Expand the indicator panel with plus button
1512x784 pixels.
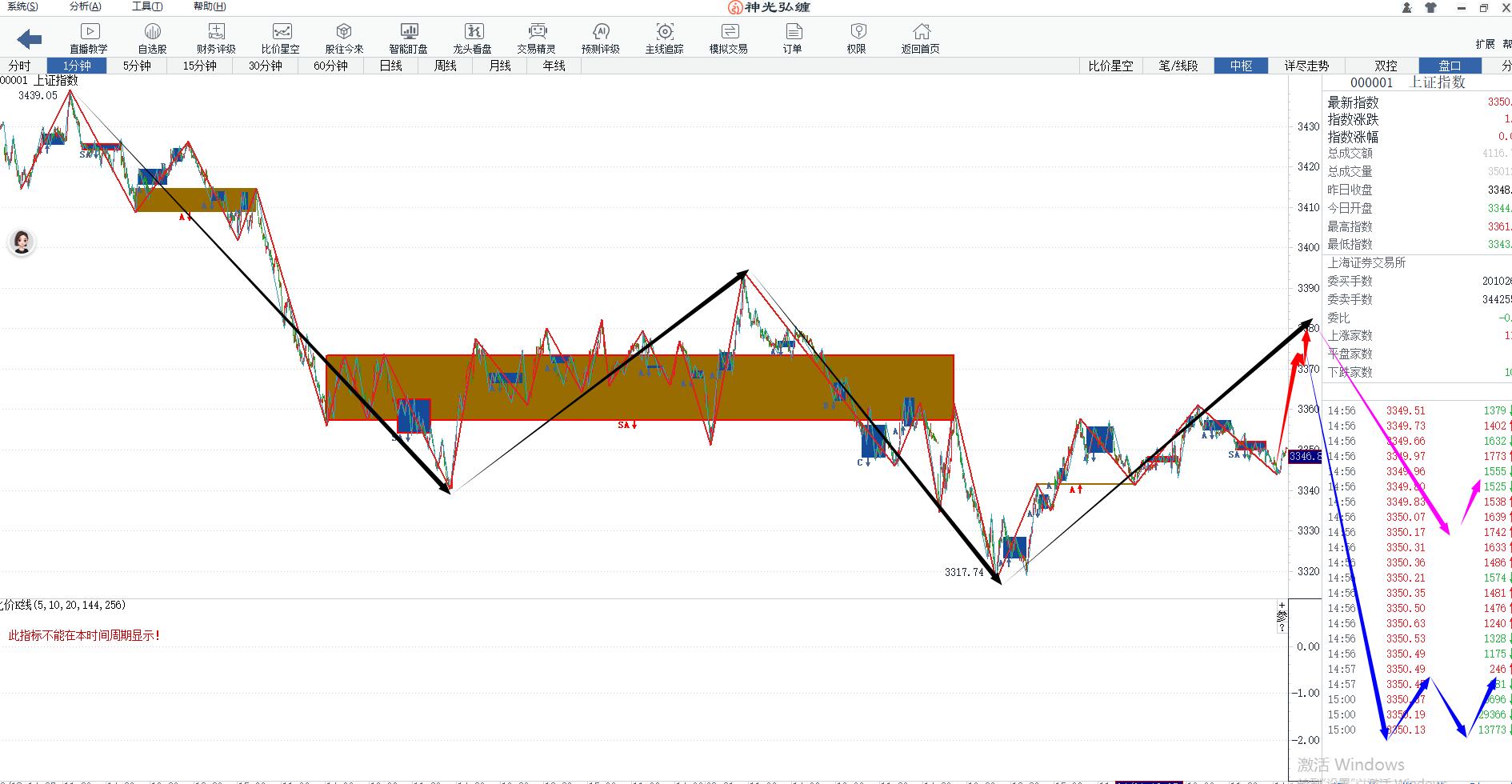tap(1282, 606)
